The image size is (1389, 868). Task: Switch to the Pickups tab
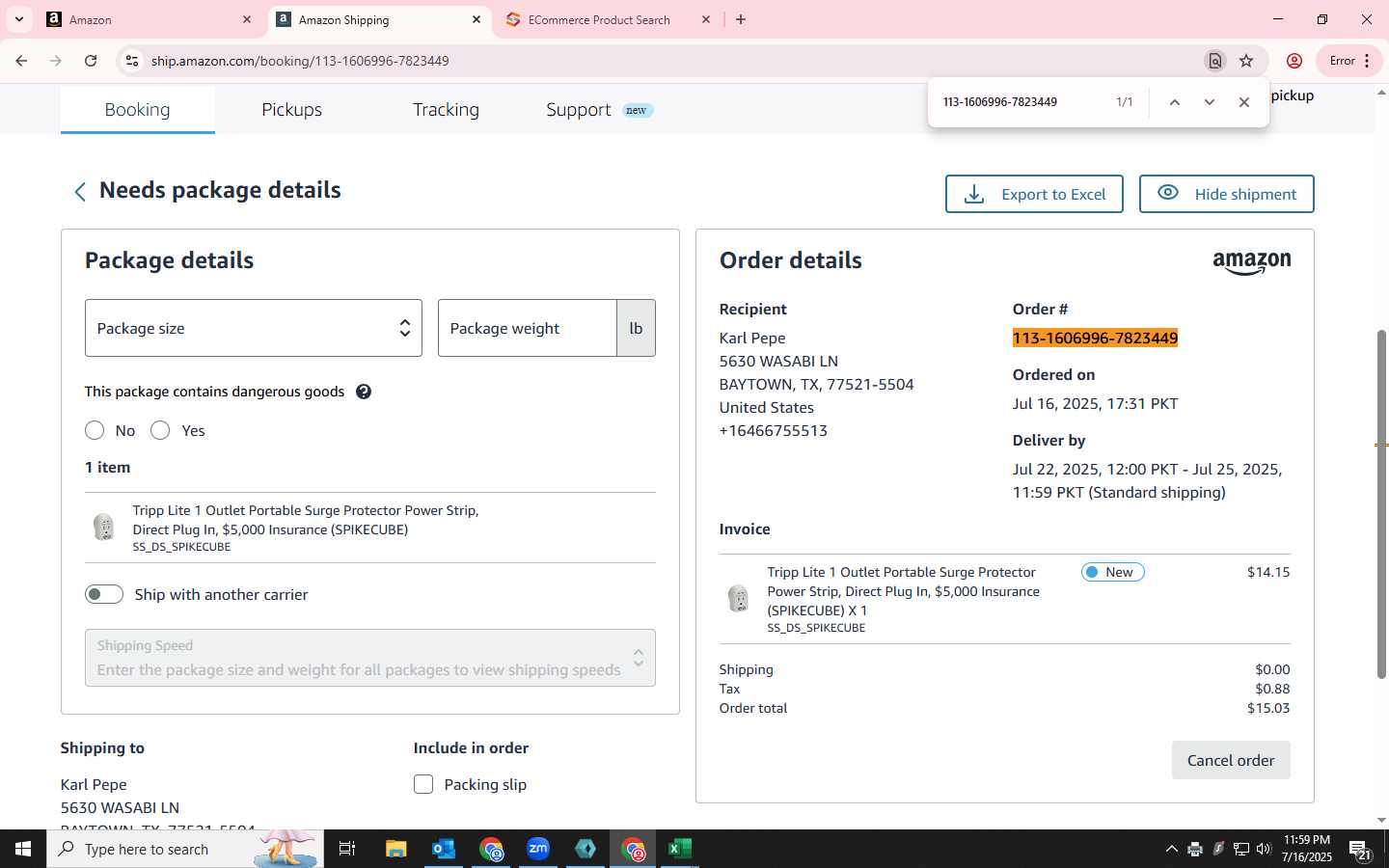(x=292, y=110)
